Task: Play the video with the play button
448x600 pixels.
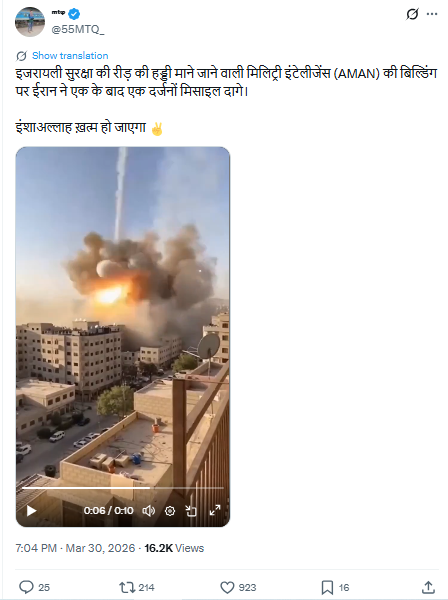Action: tap(31, 511)
